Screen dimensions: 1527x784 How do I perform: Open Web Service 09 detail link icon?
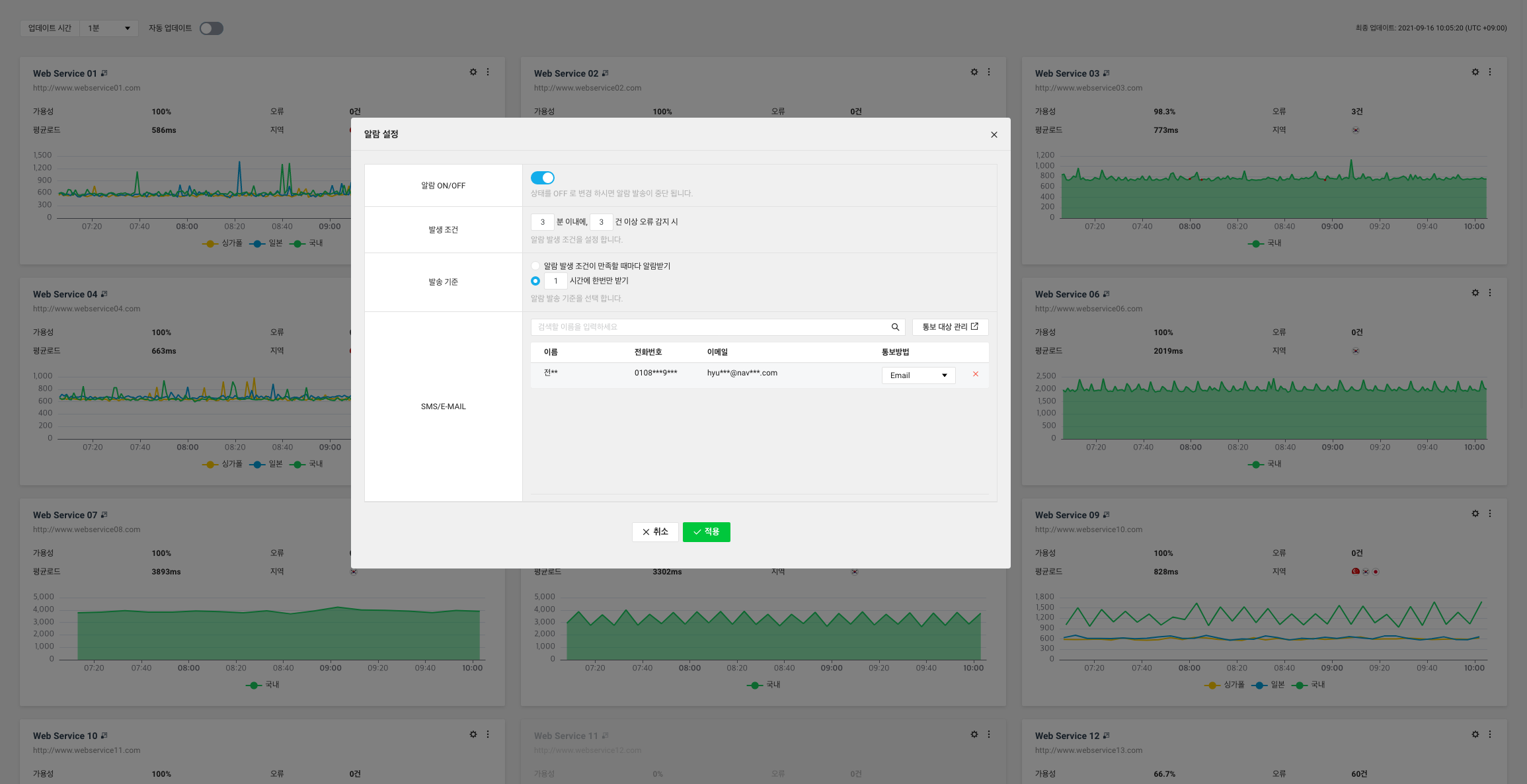tap(1106, 515)
